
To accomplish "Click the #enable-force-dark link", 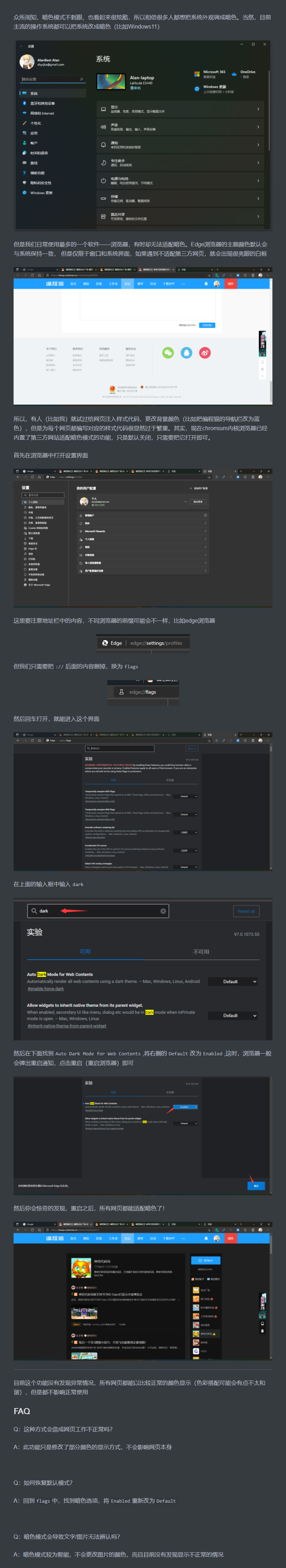I will click(46, 989).
